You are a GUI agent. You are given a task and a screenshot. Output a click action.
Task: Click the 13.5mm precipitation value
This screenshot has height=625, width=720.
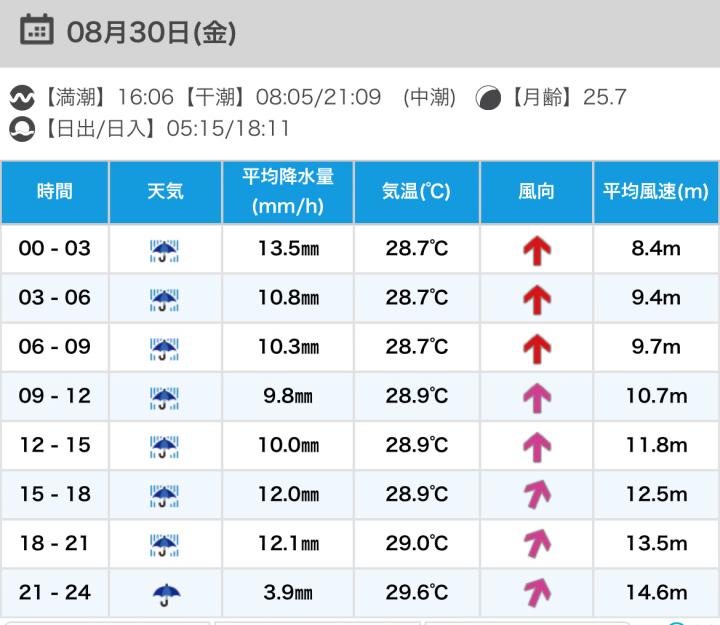288,249
